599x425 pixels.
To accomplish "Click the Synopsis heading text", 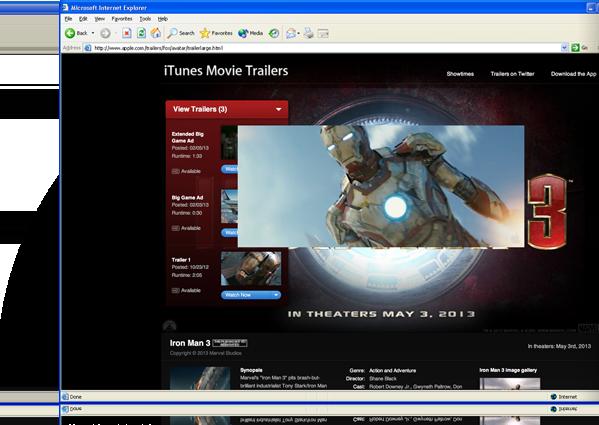I will coord(251,370).
